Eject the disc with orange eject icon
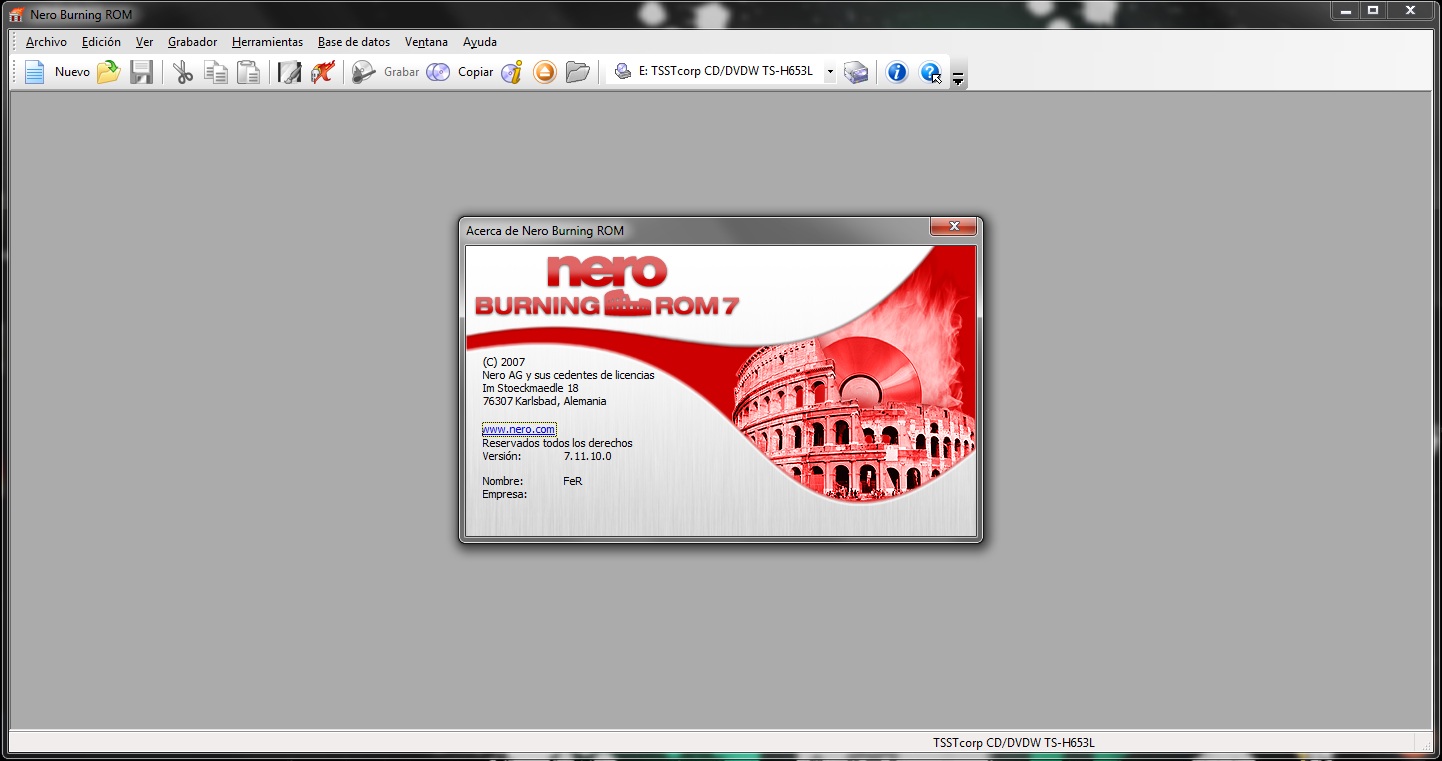The height and width of the screenshot is (761, 1442). [545, 72]
